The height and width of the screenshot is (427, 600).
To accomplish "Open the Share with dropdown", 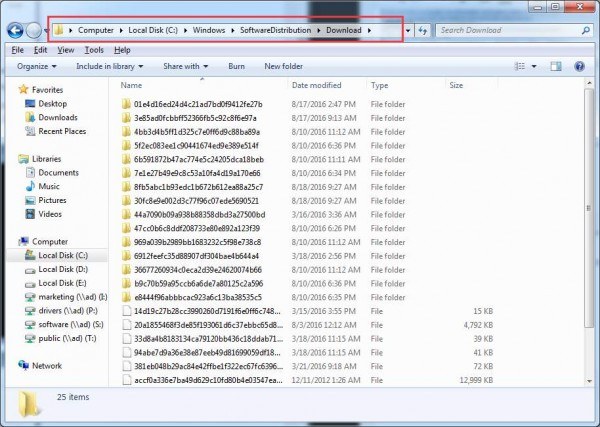I will (186, 66).
